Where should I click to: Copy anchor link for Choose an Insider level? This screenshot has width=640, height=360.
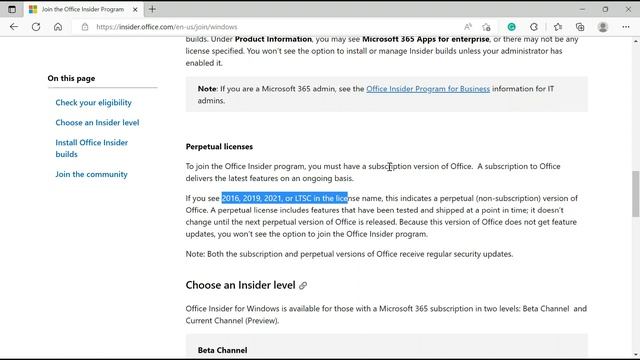(303, 285)
